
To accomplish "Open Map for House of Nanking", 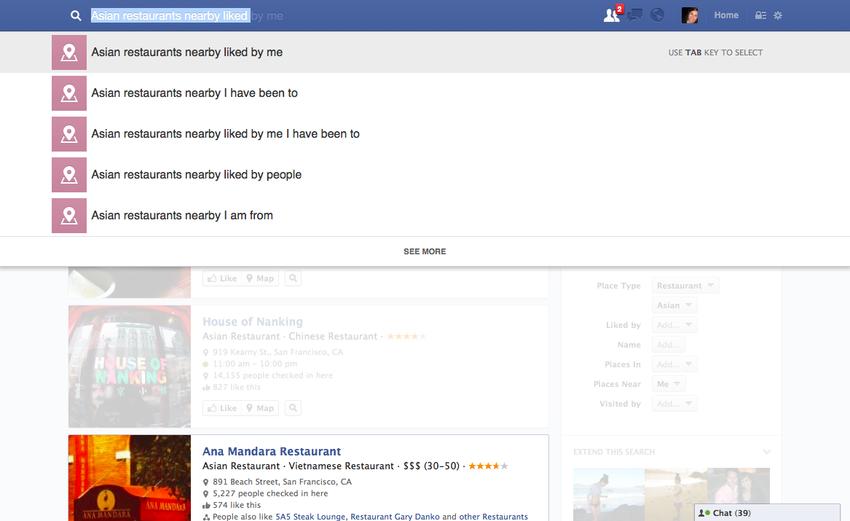I will tap(260, 408).
